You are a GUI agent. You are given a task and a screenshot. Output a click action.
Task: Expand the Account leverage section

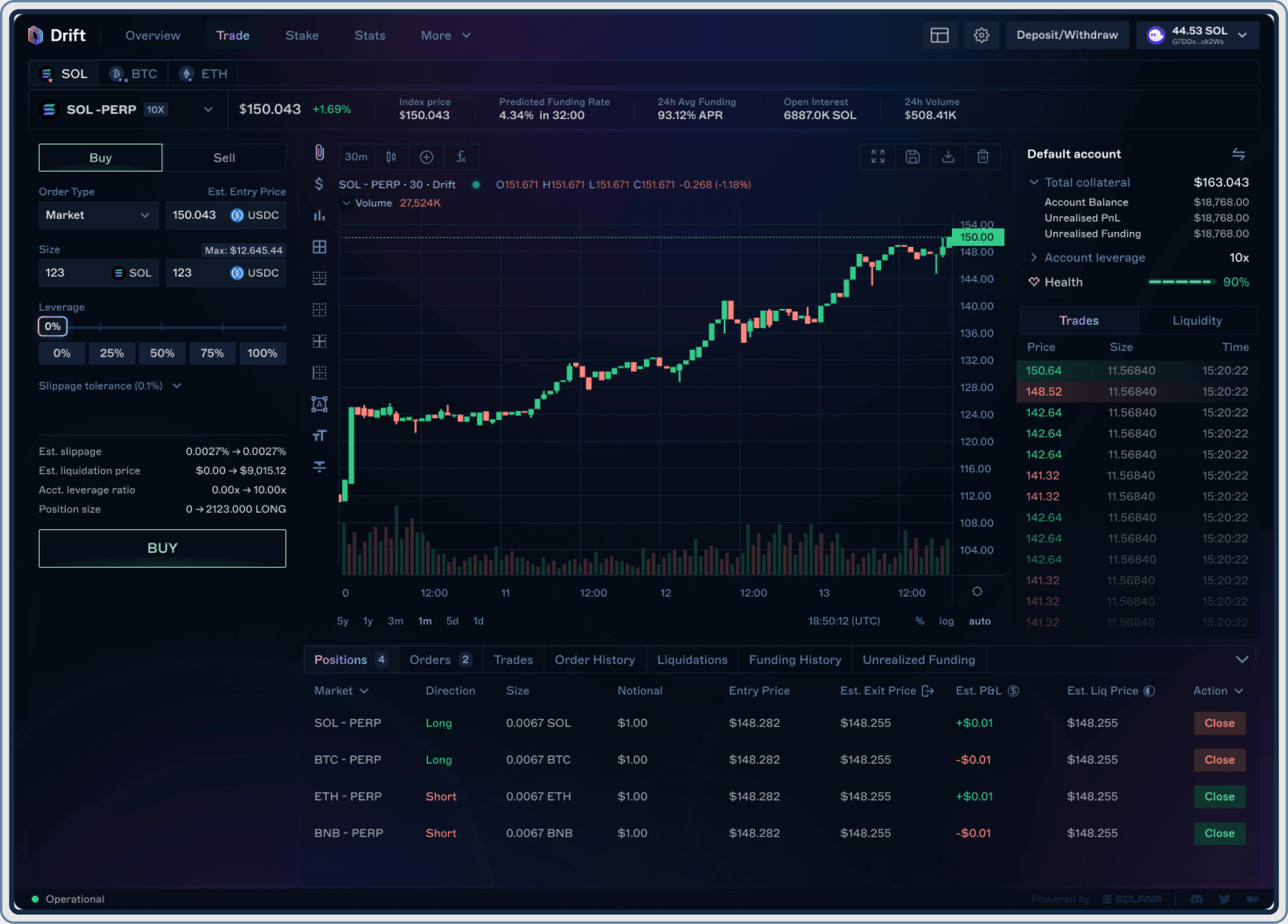(1094, 258)
